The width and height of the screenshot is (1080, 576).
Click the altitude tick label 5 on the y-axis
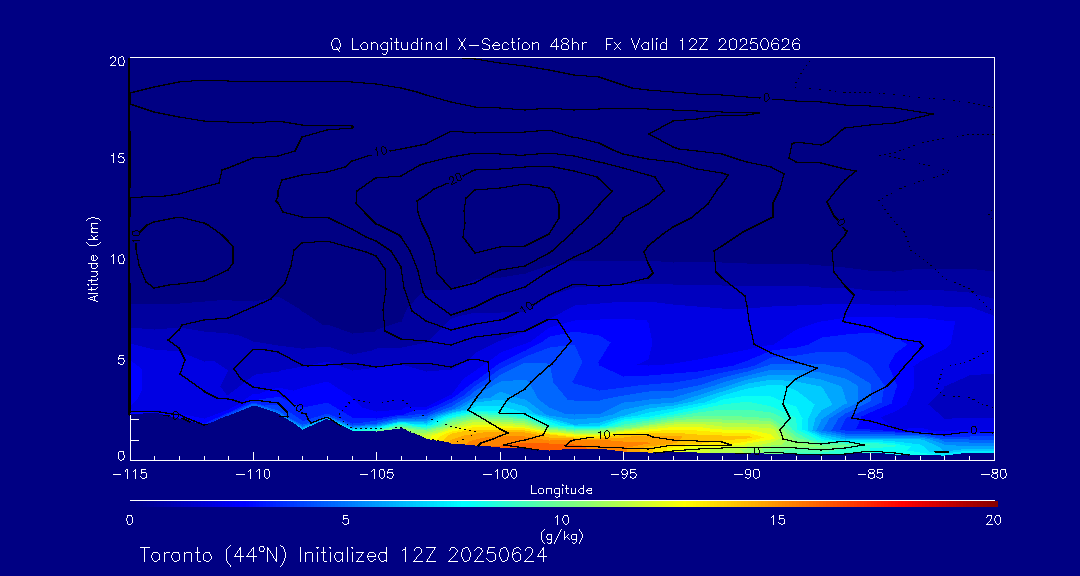121,360
